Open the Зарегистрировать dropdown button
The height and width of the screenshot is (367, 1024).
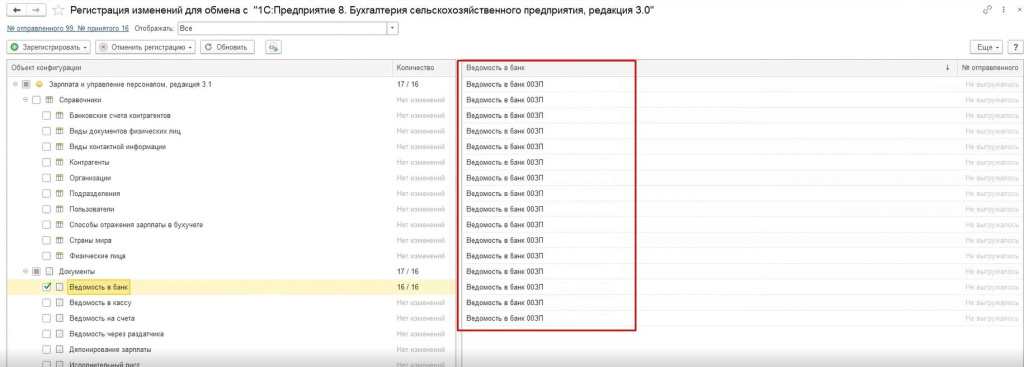(x=49, y=47)
